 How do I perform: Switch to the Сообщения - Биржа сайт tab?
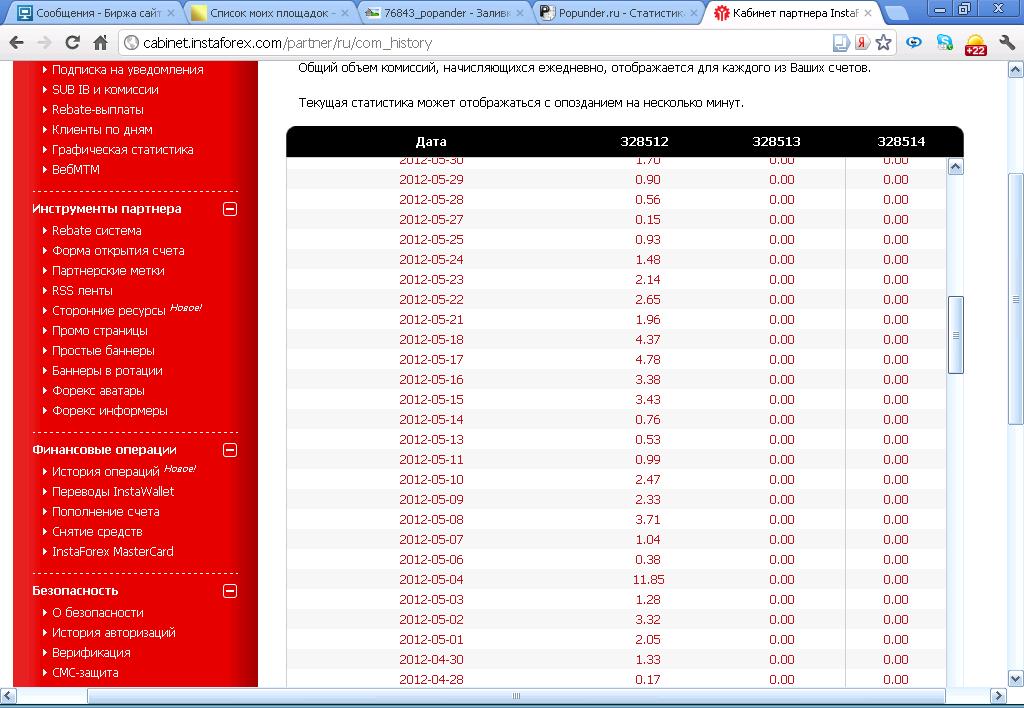(97, 12)
